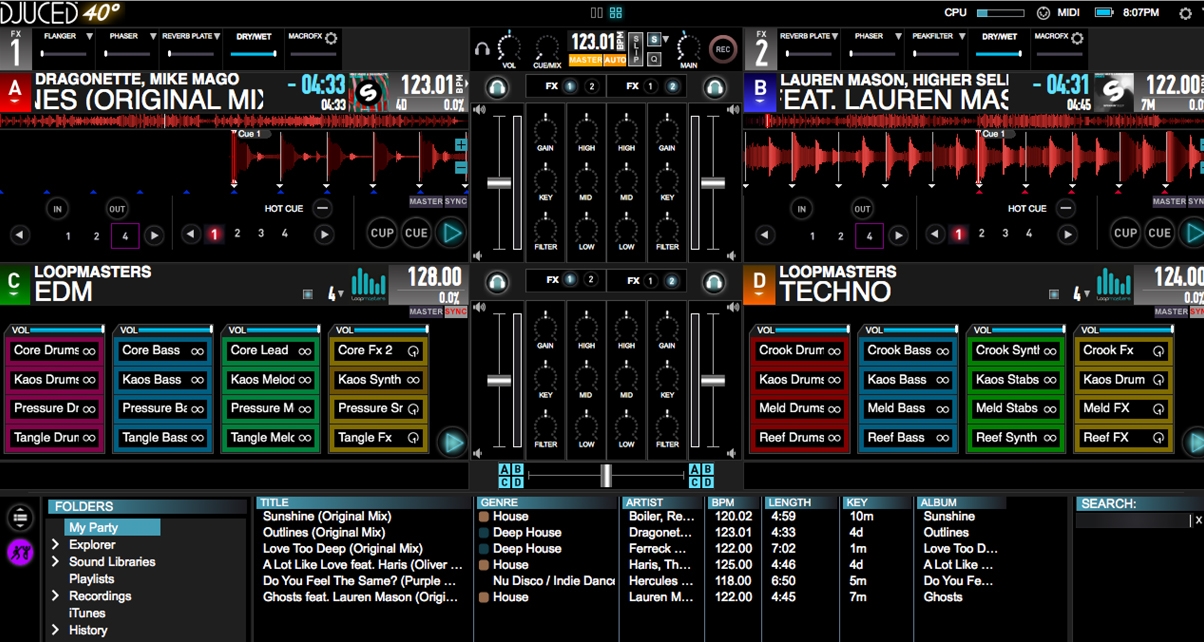Play the EDM sampler deck C

pyautogui.click(x=452, y=440)
